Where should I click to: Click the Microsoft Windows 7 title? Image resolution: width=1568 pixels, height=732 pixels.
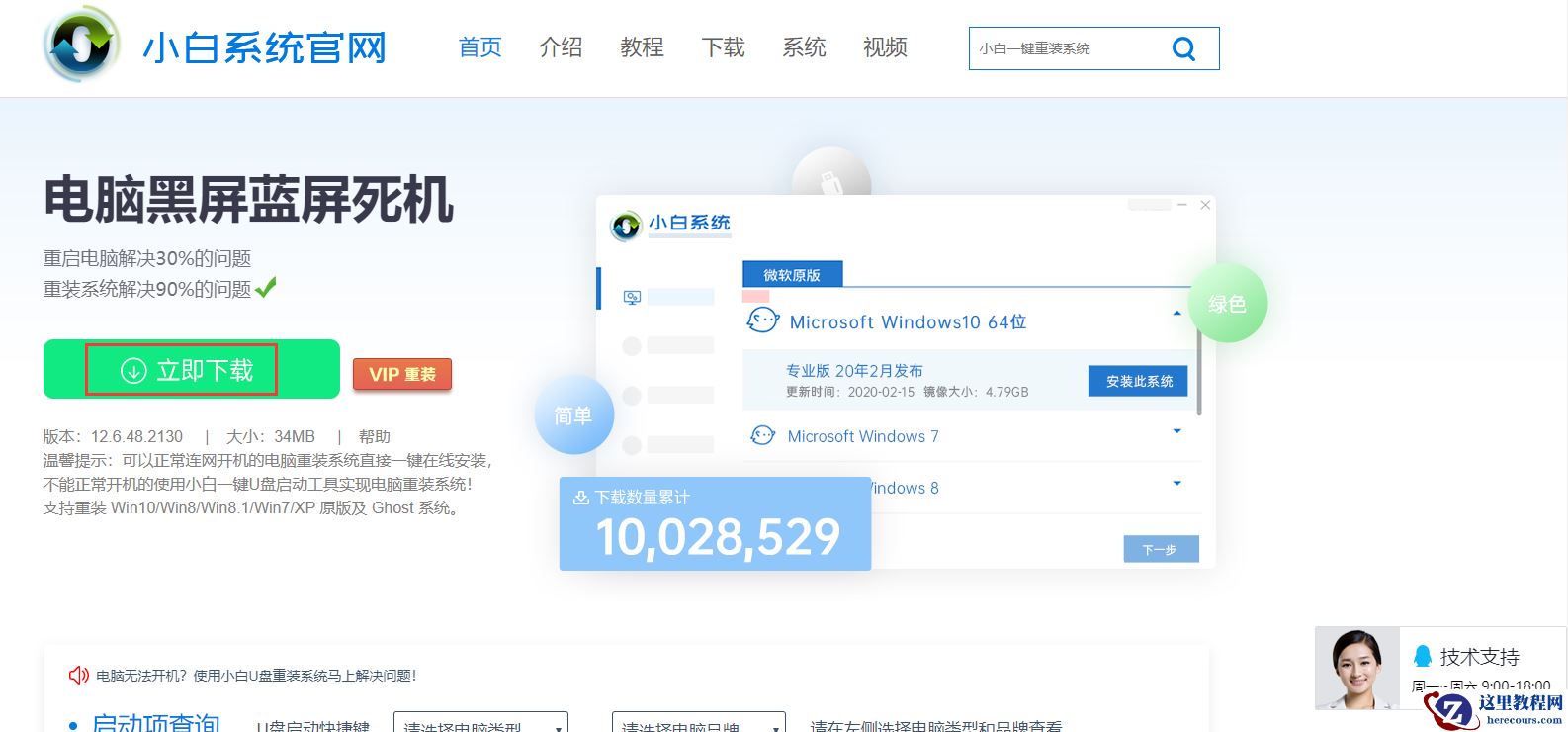863,436
